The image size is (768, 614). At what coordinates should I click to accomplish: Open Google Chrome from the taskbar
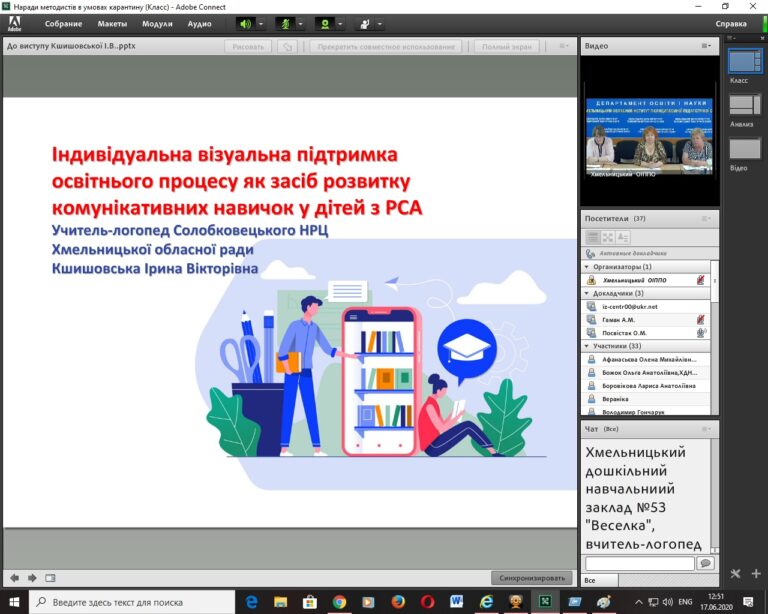[x=339, y=601]
